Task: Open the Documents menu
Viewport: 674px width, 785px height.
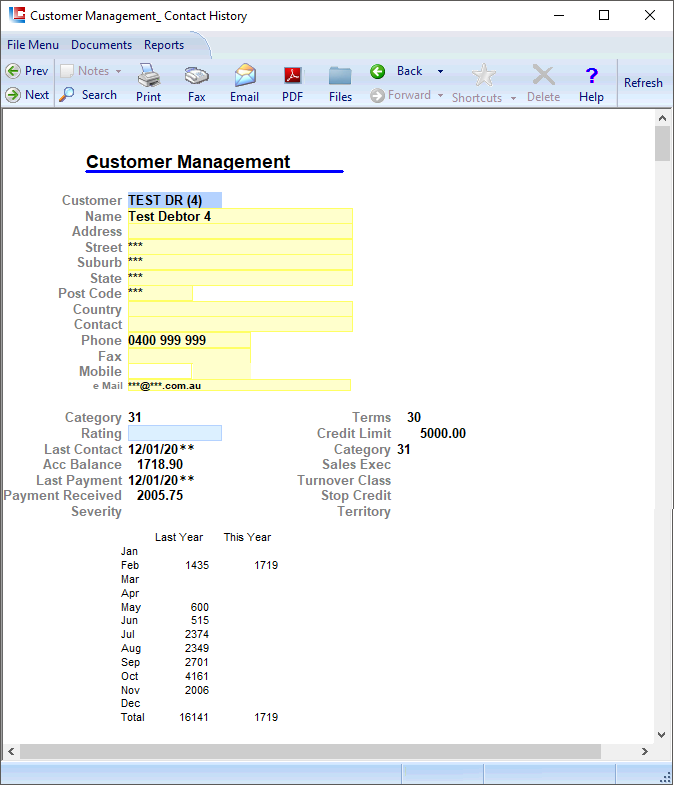Action: click(101, 45)
